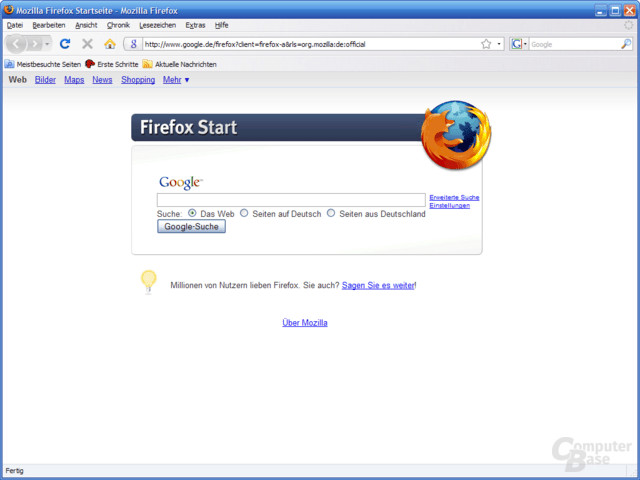Open the Datei menu
Screen dimensions: 640x480
click(15, 25)
